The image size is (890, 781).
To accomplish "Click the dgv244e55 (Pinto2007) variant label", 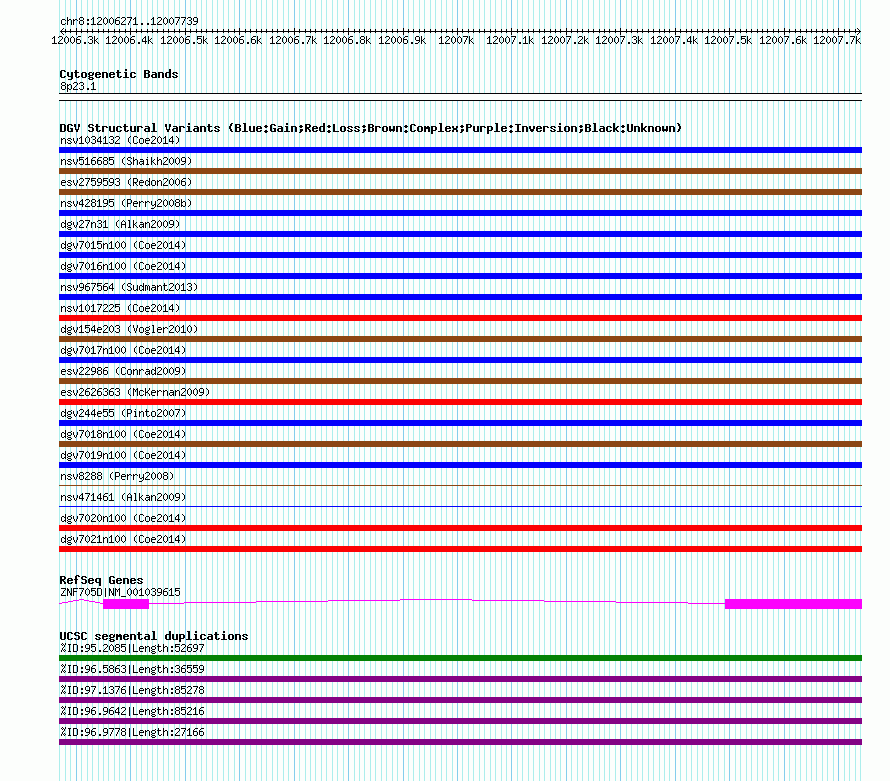I will pos(123,413).
